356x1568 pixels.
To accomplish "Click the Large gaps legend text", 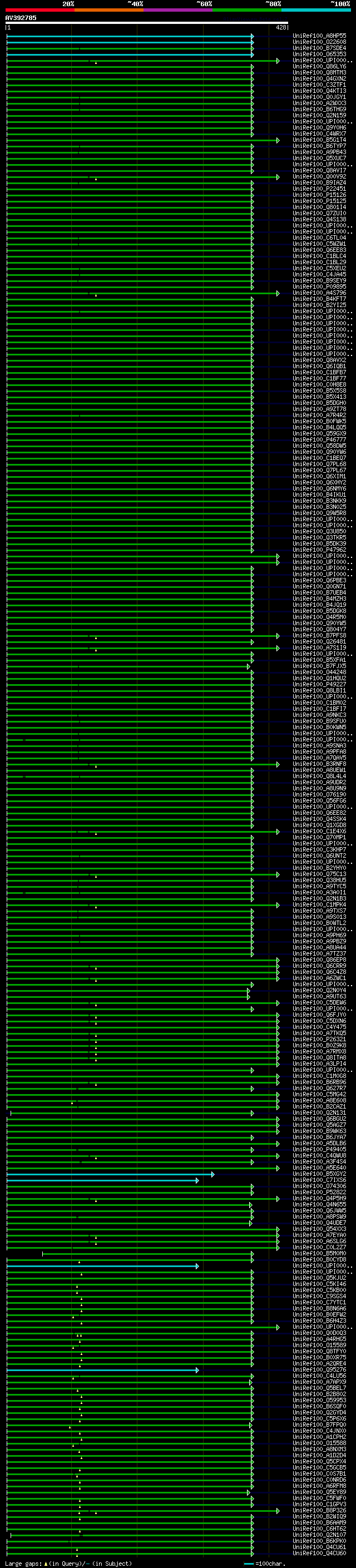I will (68, 1563).
